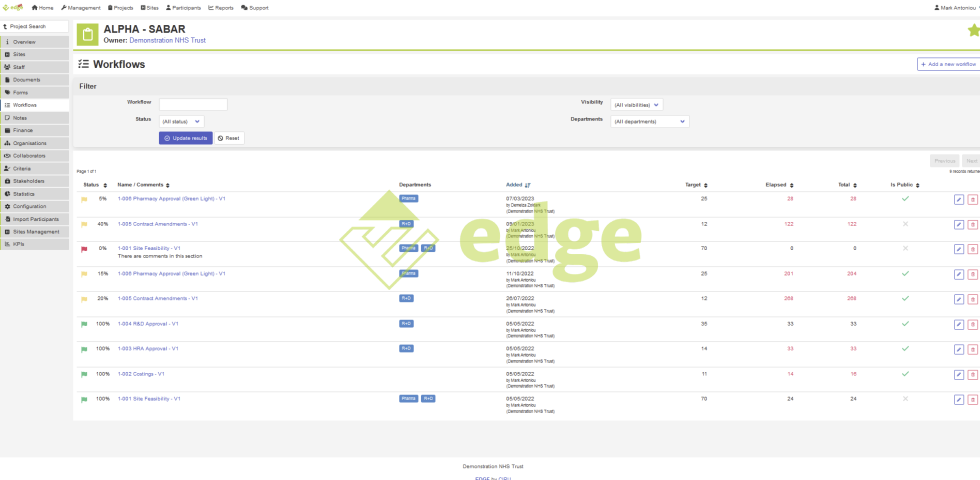Viewport: 980px width, 480px height.
Task: Open the Status filter dropdown
Action: click(x=181, y=121)
